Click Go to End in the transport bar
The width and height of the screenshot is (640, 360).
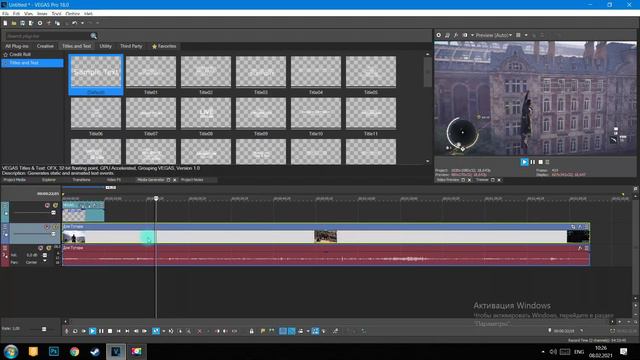point(127,331)
